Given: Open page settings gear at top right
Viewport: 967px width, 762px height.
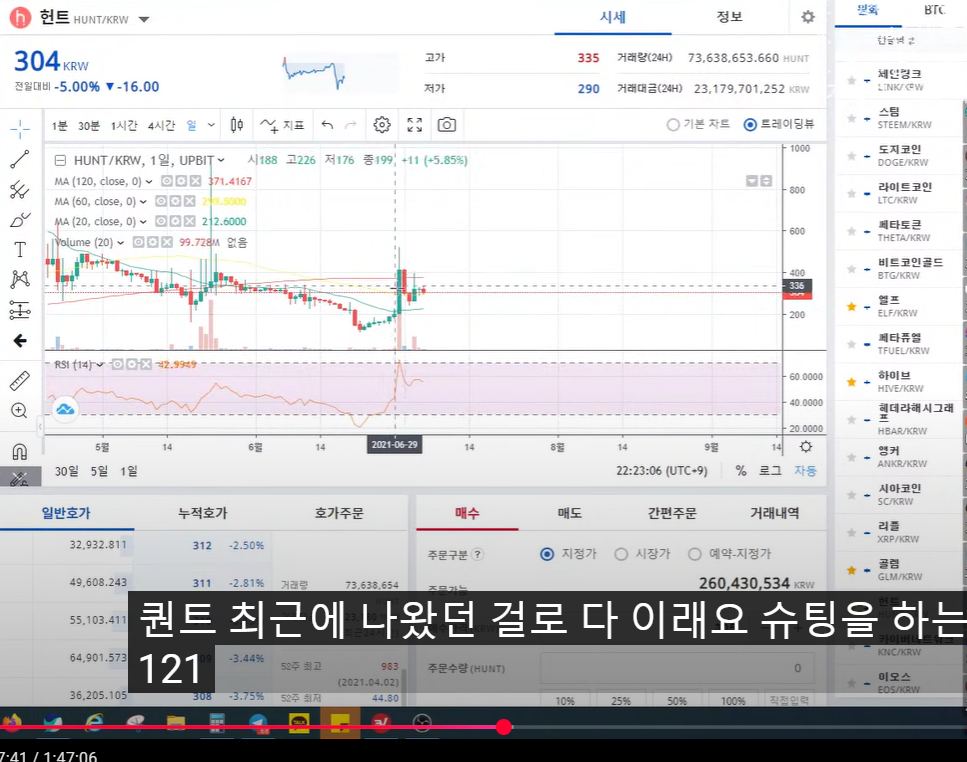Looking at the screenshot, I should (808, 17).
